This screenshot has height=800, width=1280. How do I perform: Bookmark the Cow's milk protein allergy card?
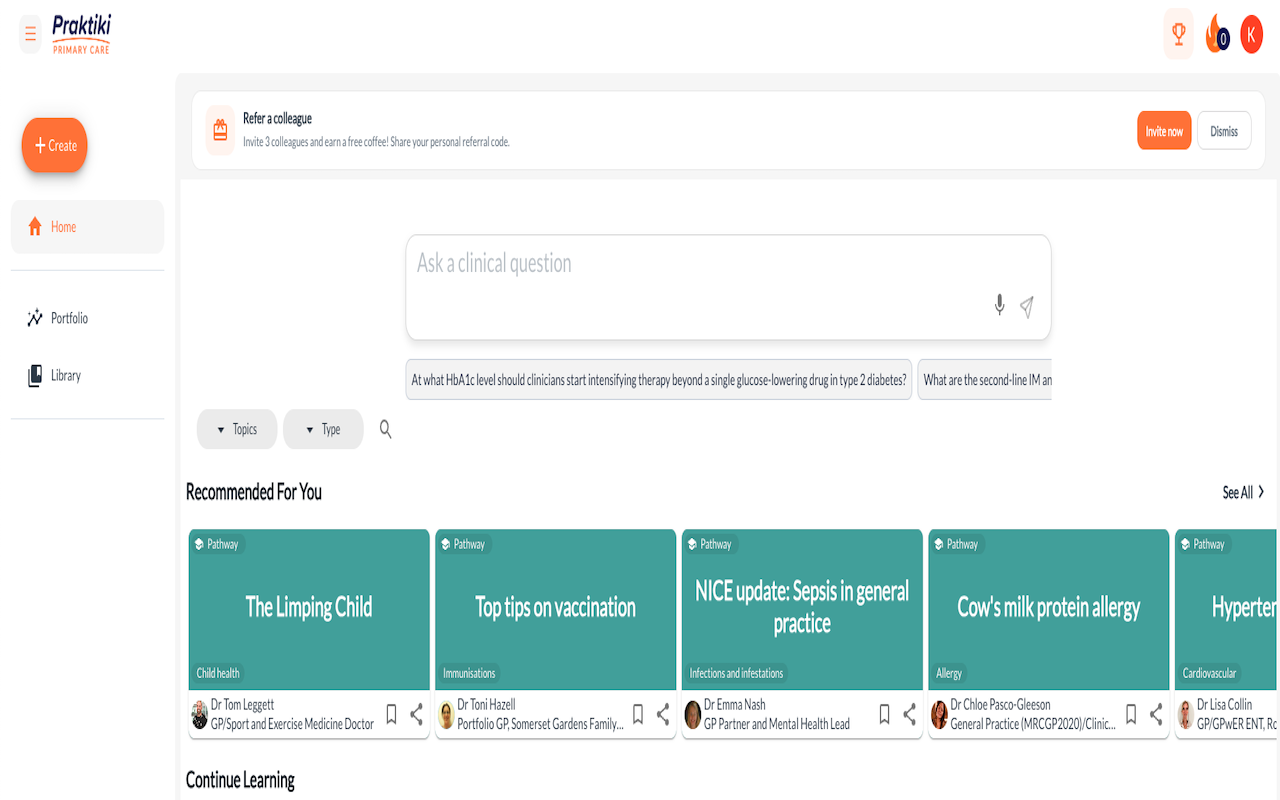[1131, 714]
